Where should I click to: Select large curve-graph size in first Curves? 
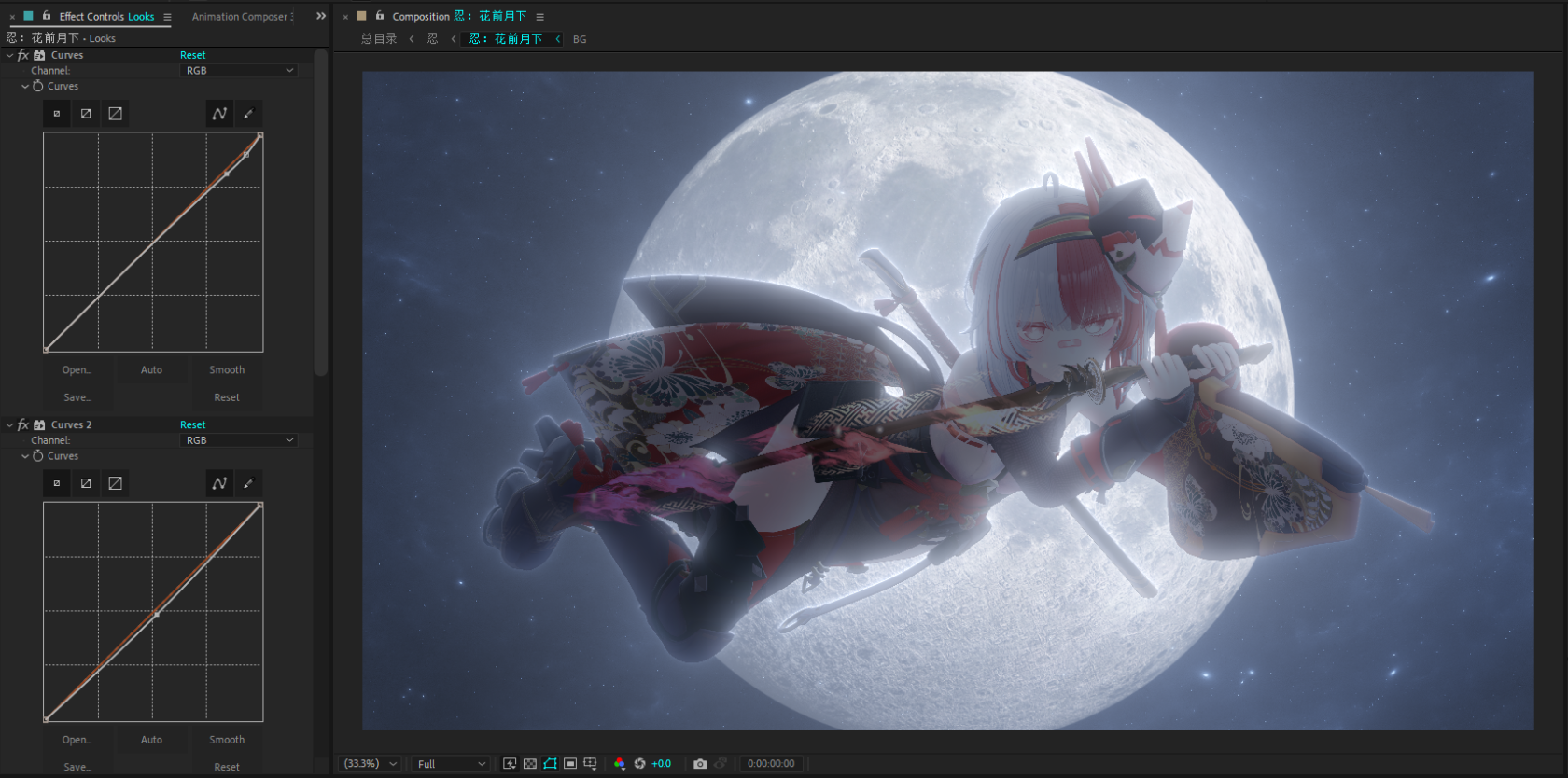click(115, 114)
